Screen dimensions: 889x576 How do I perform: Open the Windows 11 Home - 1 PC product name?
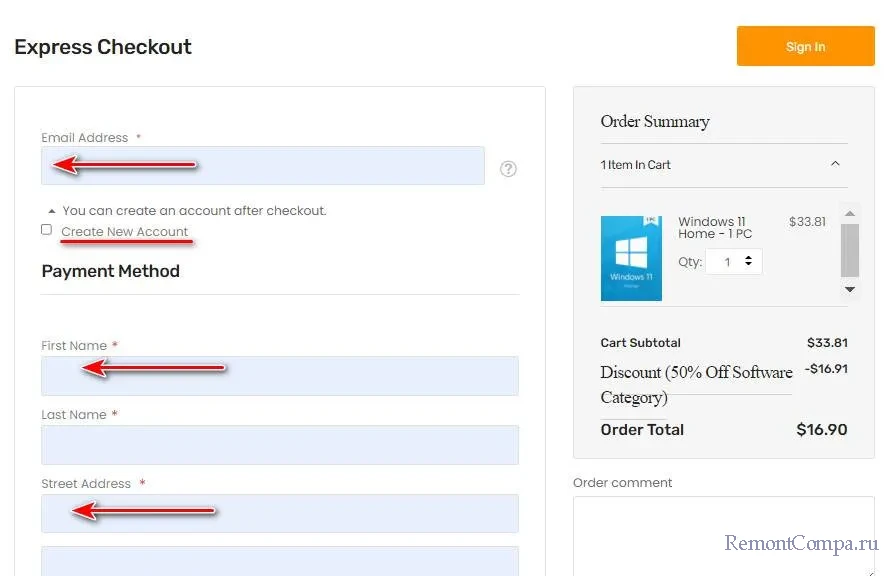tap(714, 227)
